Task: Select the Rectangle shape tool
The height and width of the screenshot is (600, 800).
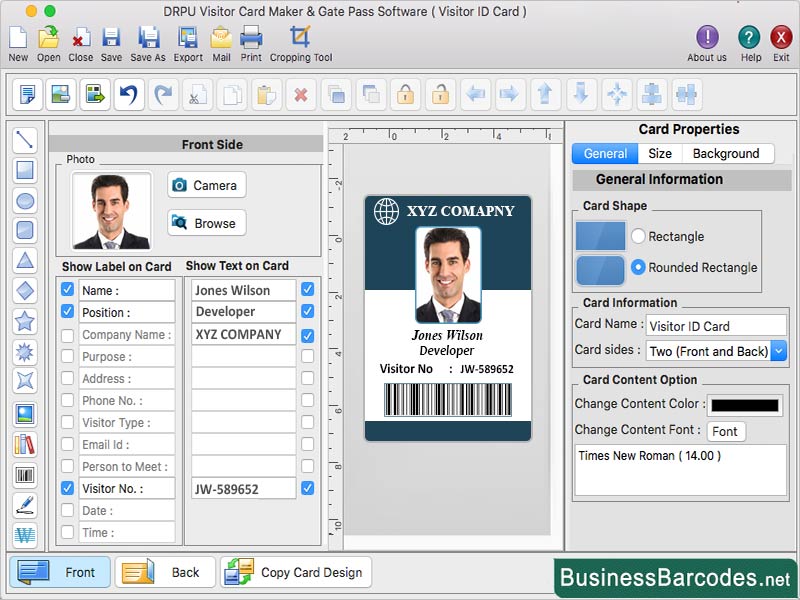Action: pyautogui.click(x=24, y=170)
